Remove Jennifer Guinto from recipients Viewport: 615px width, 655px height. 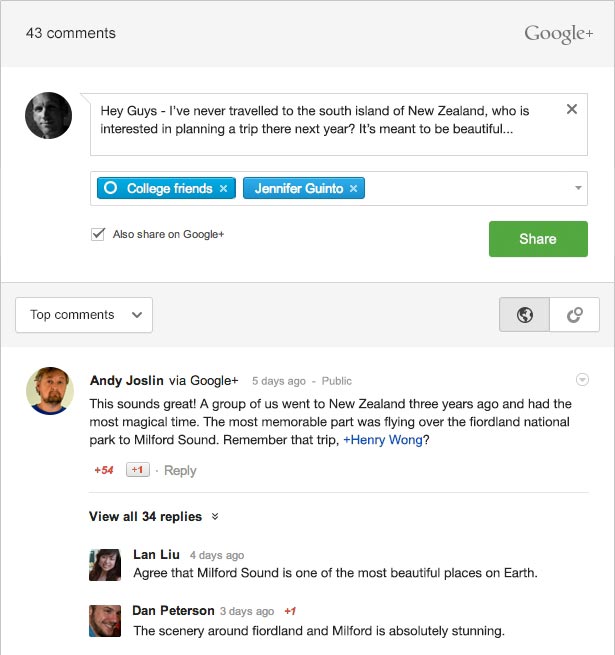point(353,189)
